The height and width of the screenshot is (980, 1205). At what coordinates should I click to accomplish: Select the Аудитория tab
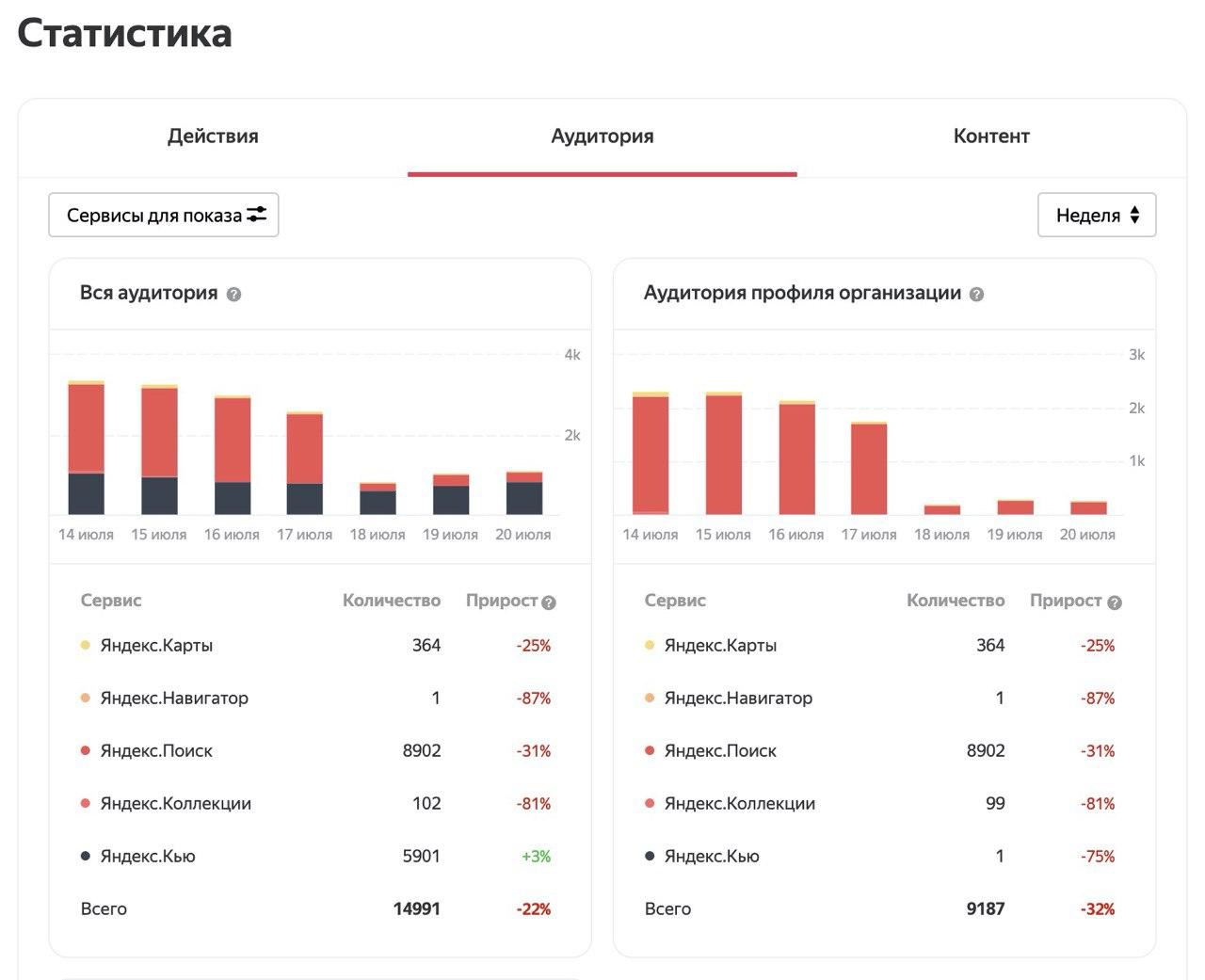(x=602, y=137)
